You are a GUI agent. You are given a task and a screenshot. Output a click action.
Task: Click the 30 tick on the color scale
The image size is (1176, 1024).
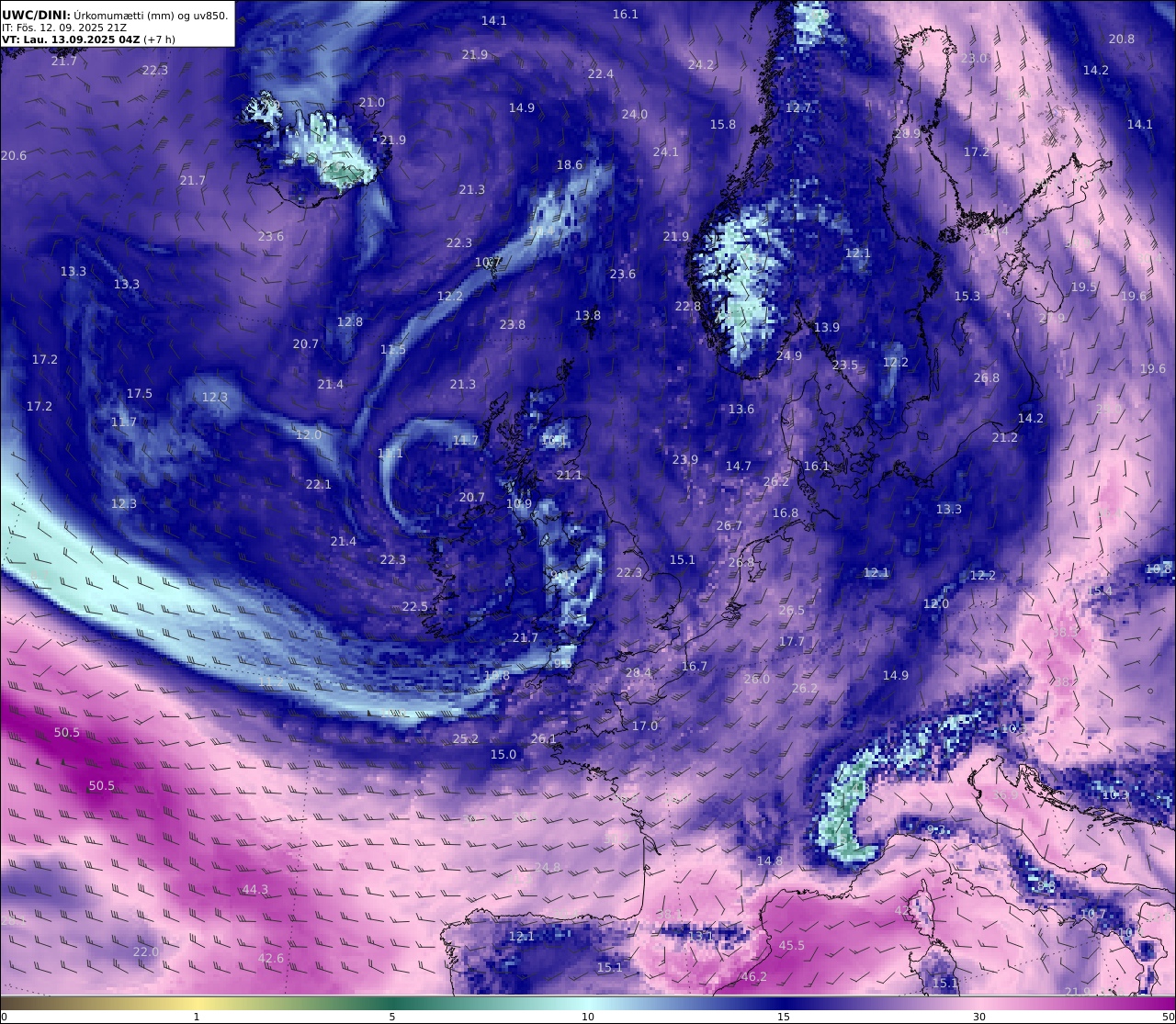(x=979, y=1017)
